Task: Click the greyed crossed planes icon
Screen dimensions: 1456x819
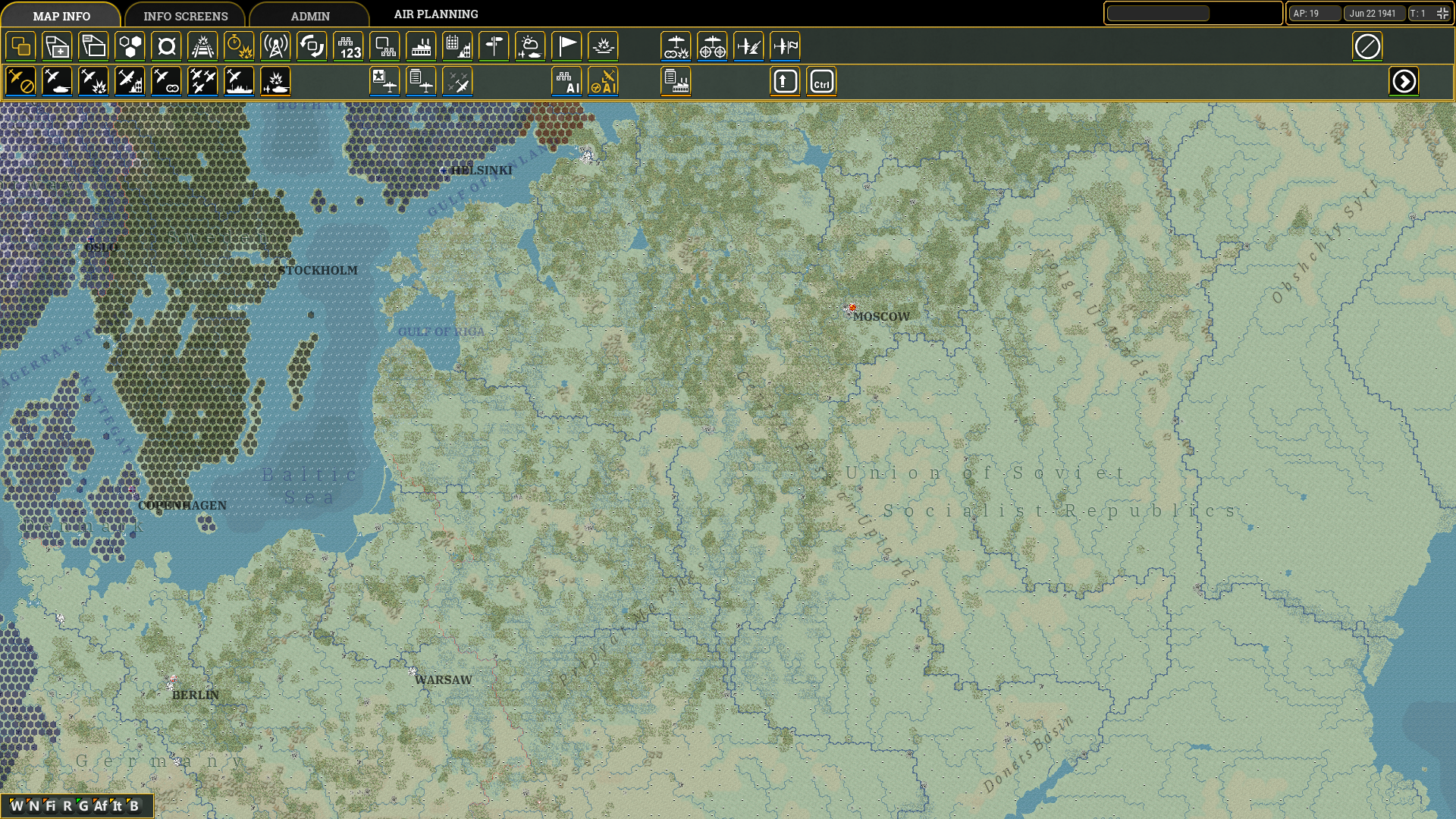Action: pyautogui.click(x=457, y=81)
